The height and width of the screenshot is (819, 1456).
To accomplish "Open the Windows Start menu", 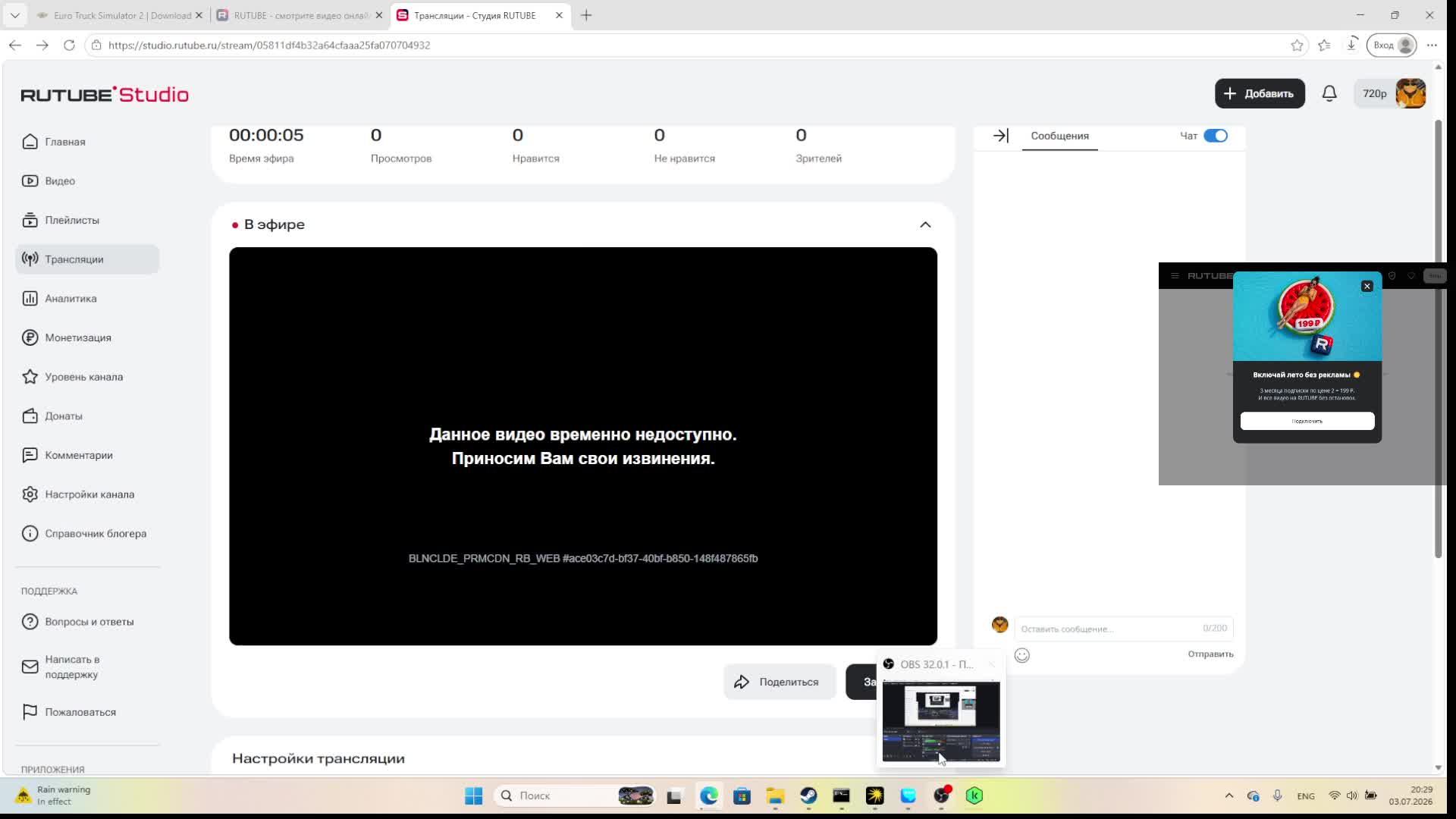I will (474, 795).
